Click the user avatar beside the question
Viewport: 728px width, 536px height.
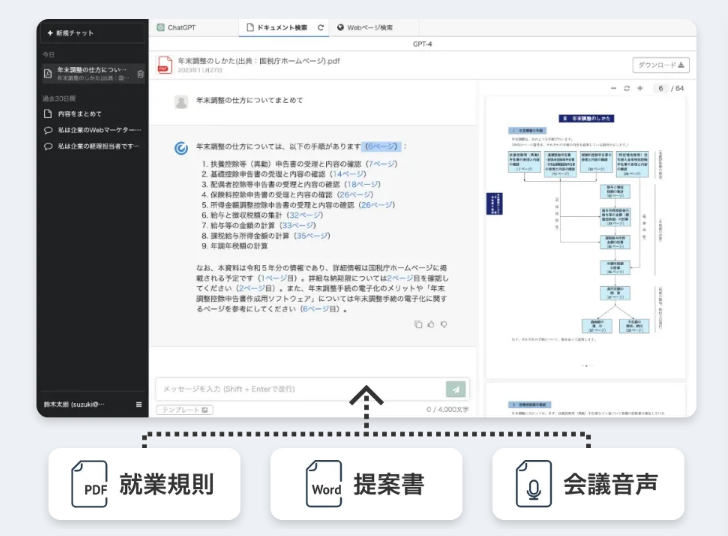[181, 102]
